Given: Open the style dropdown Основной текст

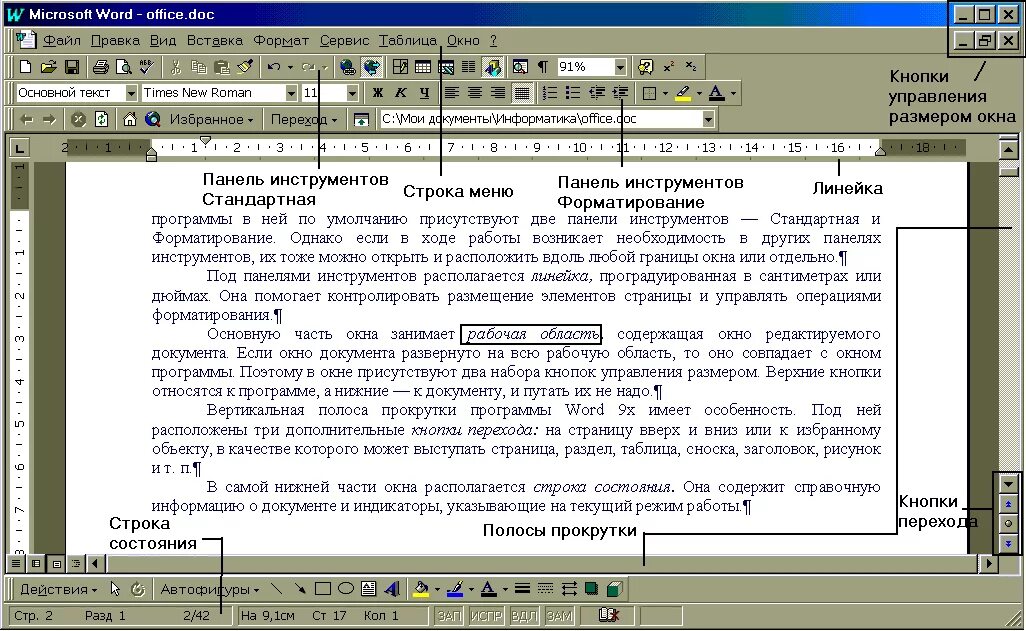Looking at the screenshot, I should (131, 93).
